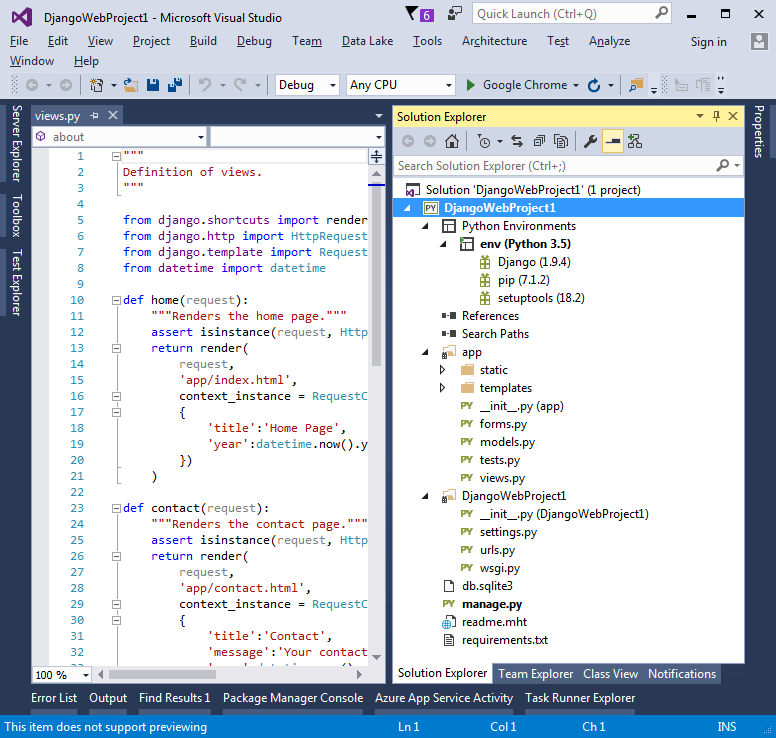
Task: Expand the static folder
Action: 442,370
